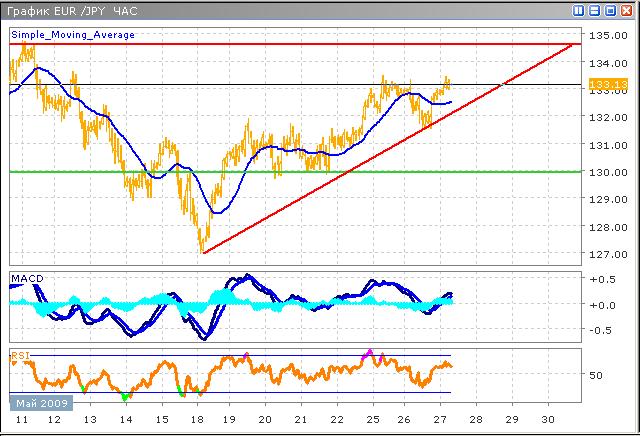Image resolution: width=640 pixels, height=436 pixels.
Task: Select the green support line at 130.00
Action: pyautogui.click(x=300, y=171)
